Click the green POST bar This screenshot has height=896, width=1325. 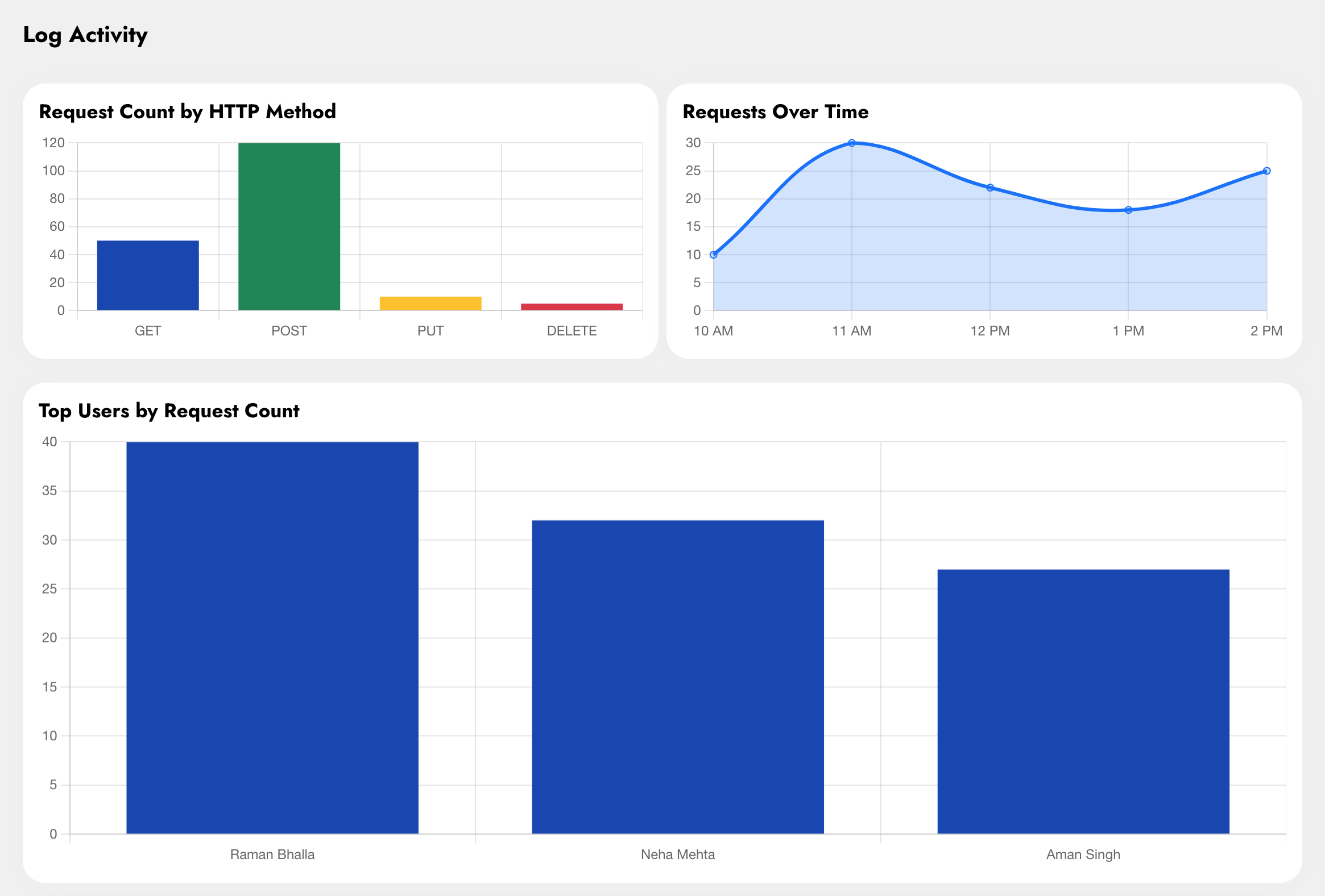coord(289,226)
